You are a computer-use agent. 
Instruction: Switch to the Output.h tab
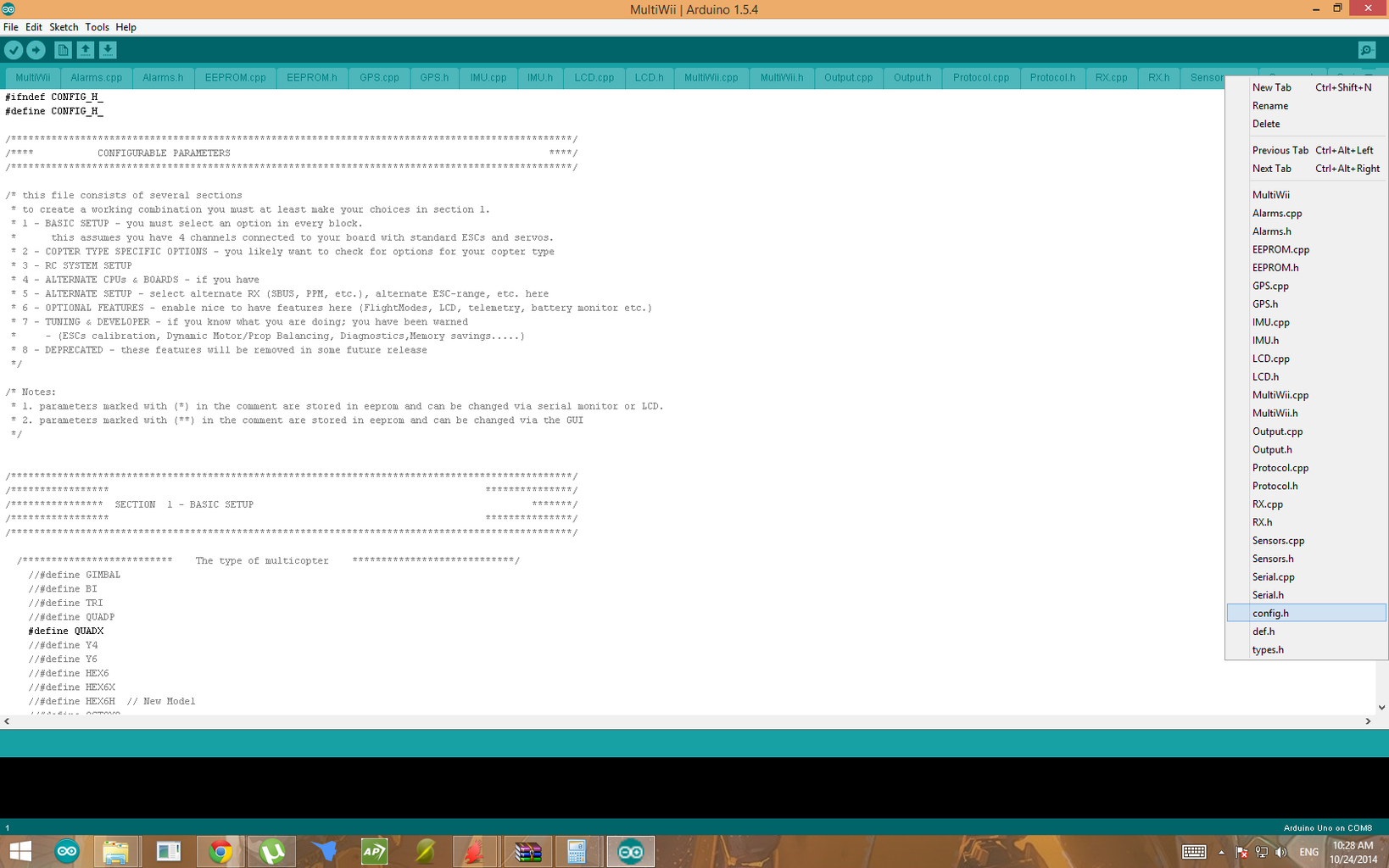tap(912, 77)
